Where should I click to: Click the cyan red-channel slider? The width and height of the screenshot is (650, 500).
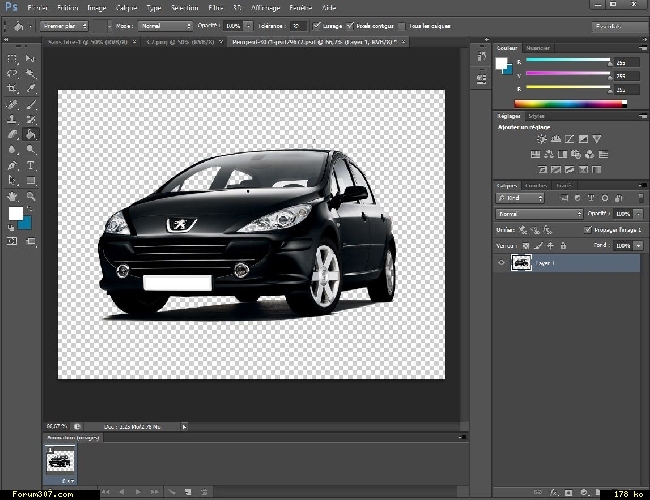point(568,60)
